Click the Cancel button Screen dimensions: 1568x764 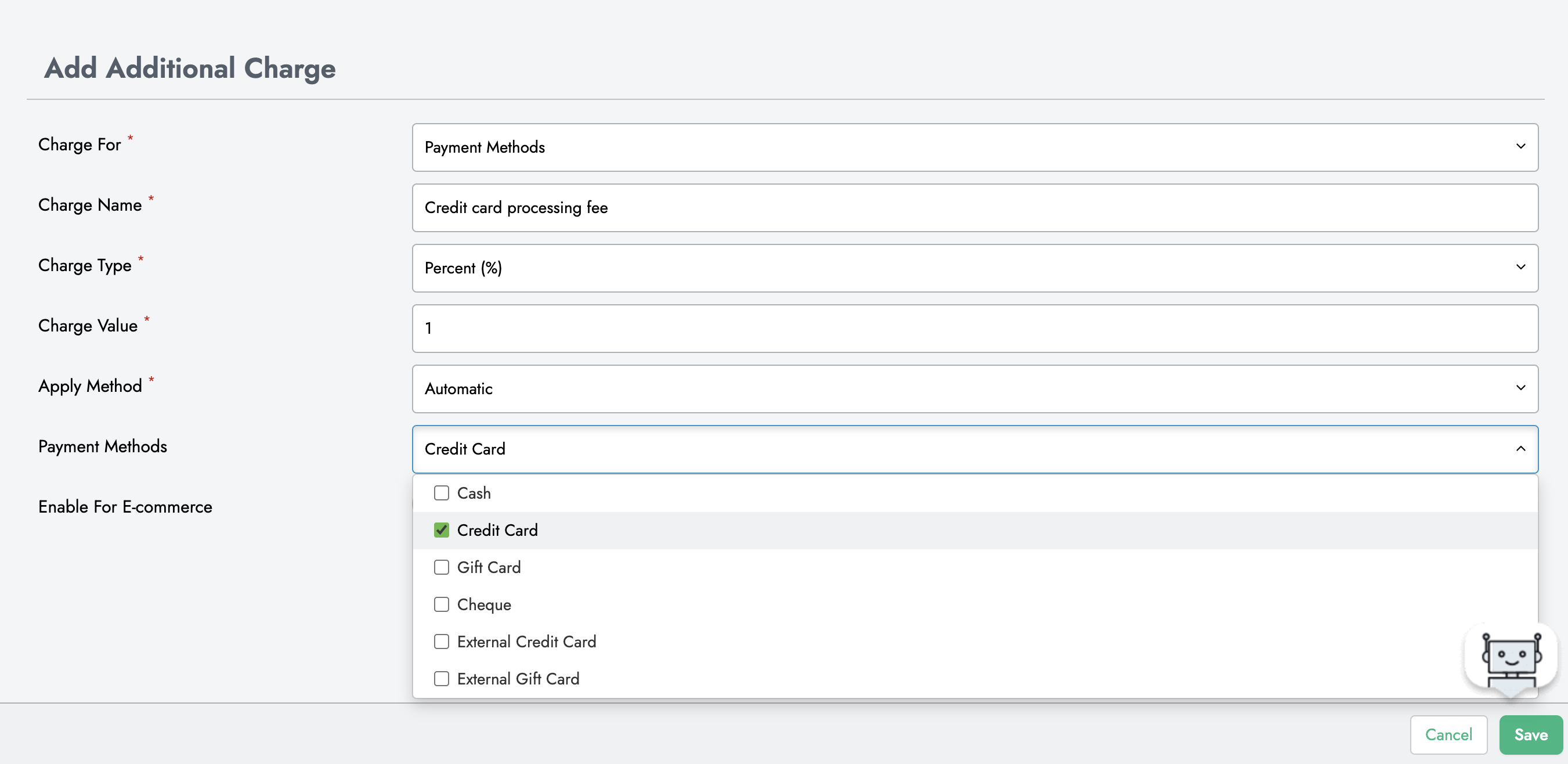1448,734
